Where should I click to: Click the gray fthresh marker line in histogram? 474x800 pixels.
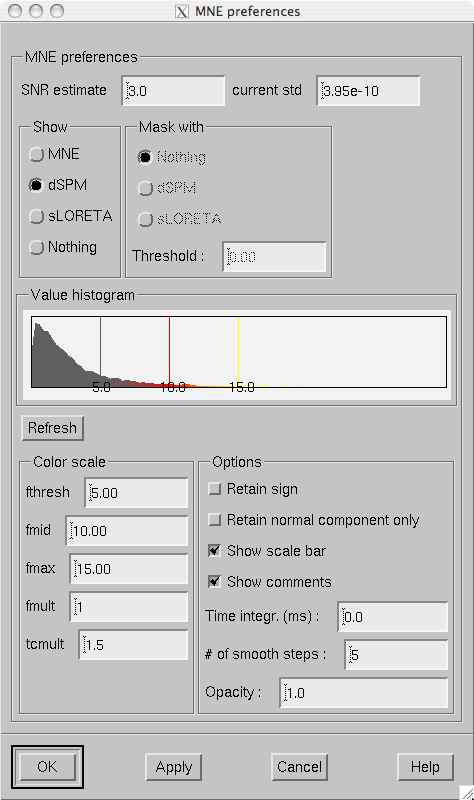101,349
